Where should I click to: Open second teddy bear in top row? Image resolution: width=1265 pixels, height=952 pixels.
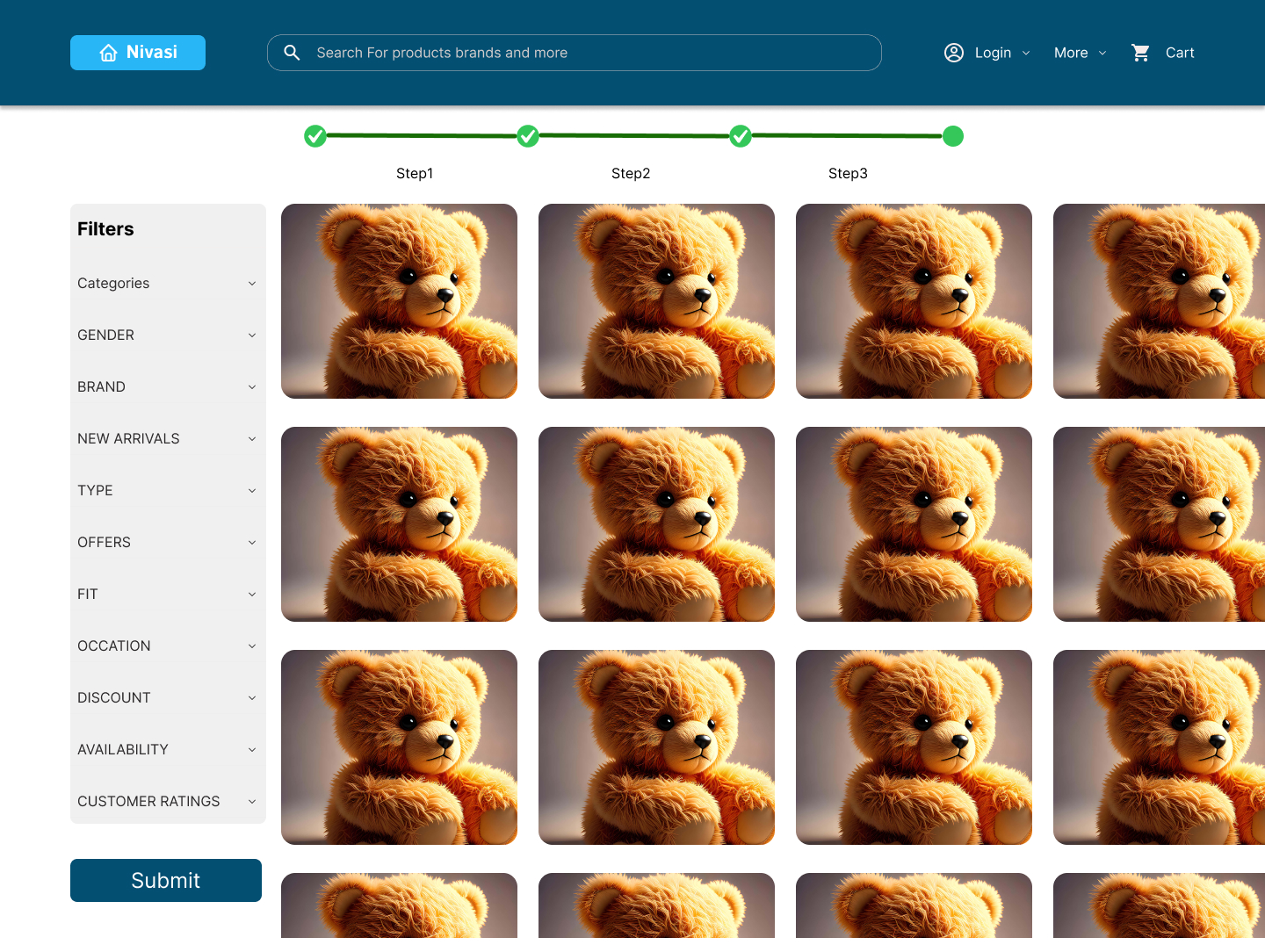click(656, 301)
